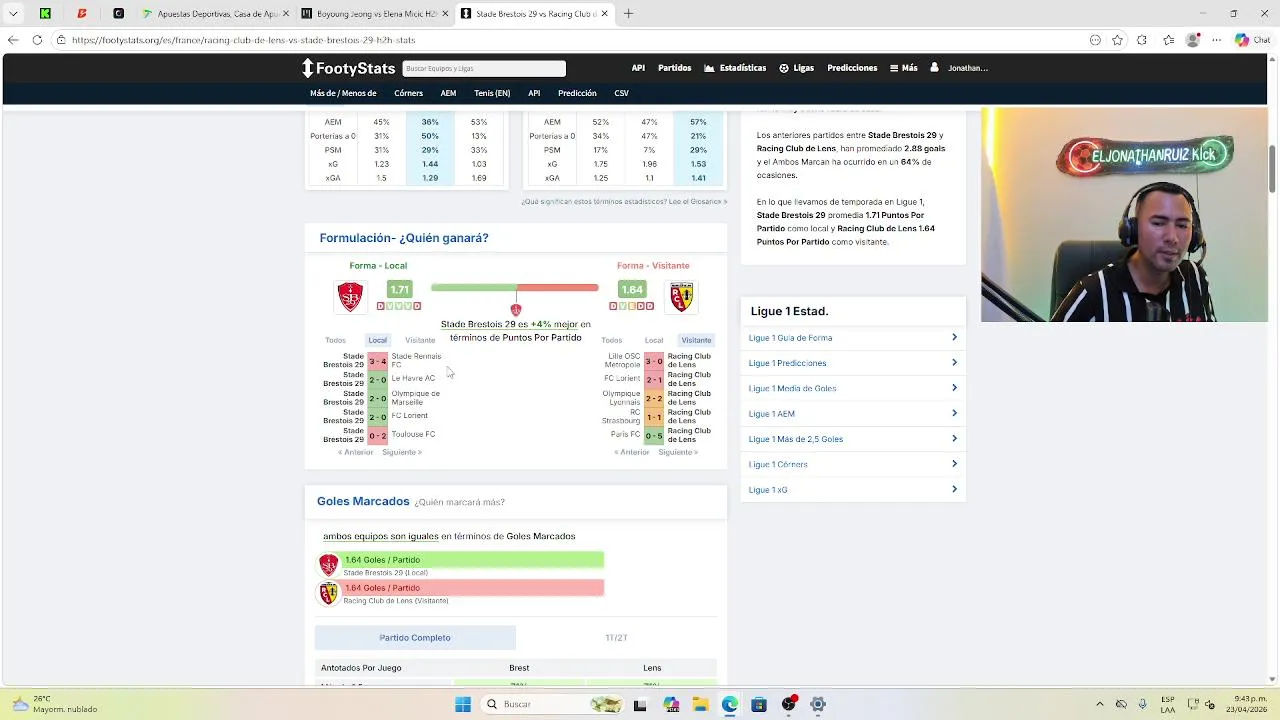The image size is (1280, 720).
Task: Click the green 1.64 Goles bar for Brest
Action: 472,560
